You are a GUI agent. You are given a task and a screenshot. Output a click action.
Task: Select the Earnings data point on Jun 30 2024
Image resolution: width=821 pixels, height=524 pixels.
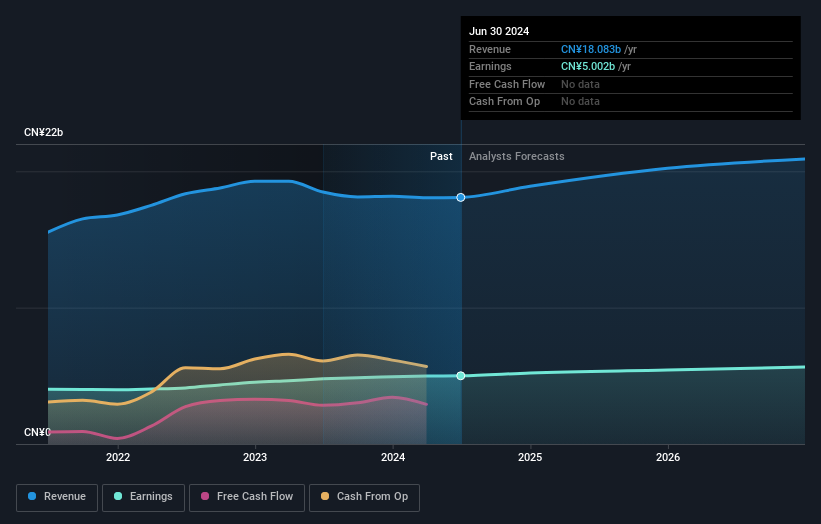461,376
